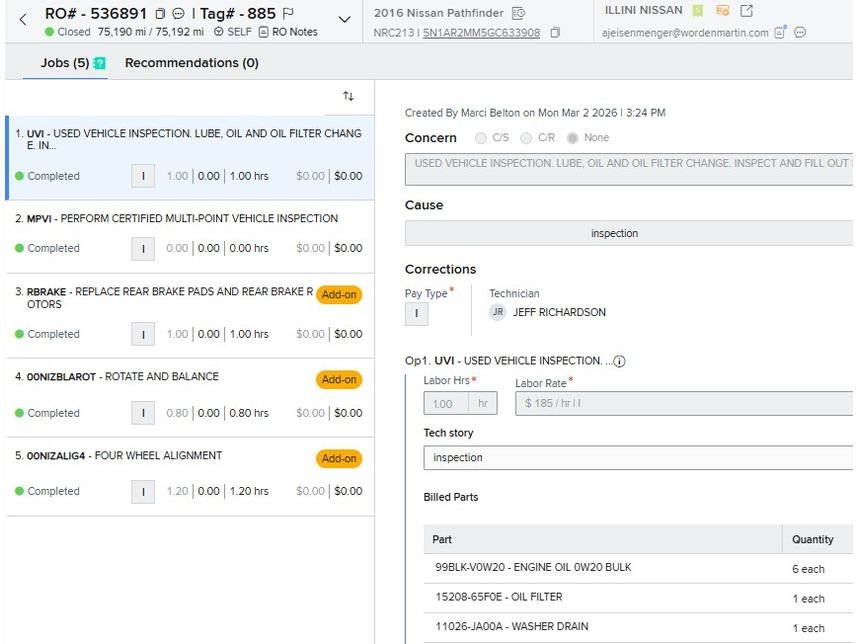Viewport: 859px width, 644px height.
Task: Switch to the Recommendations (0) tab
Action: pos(191,63)
